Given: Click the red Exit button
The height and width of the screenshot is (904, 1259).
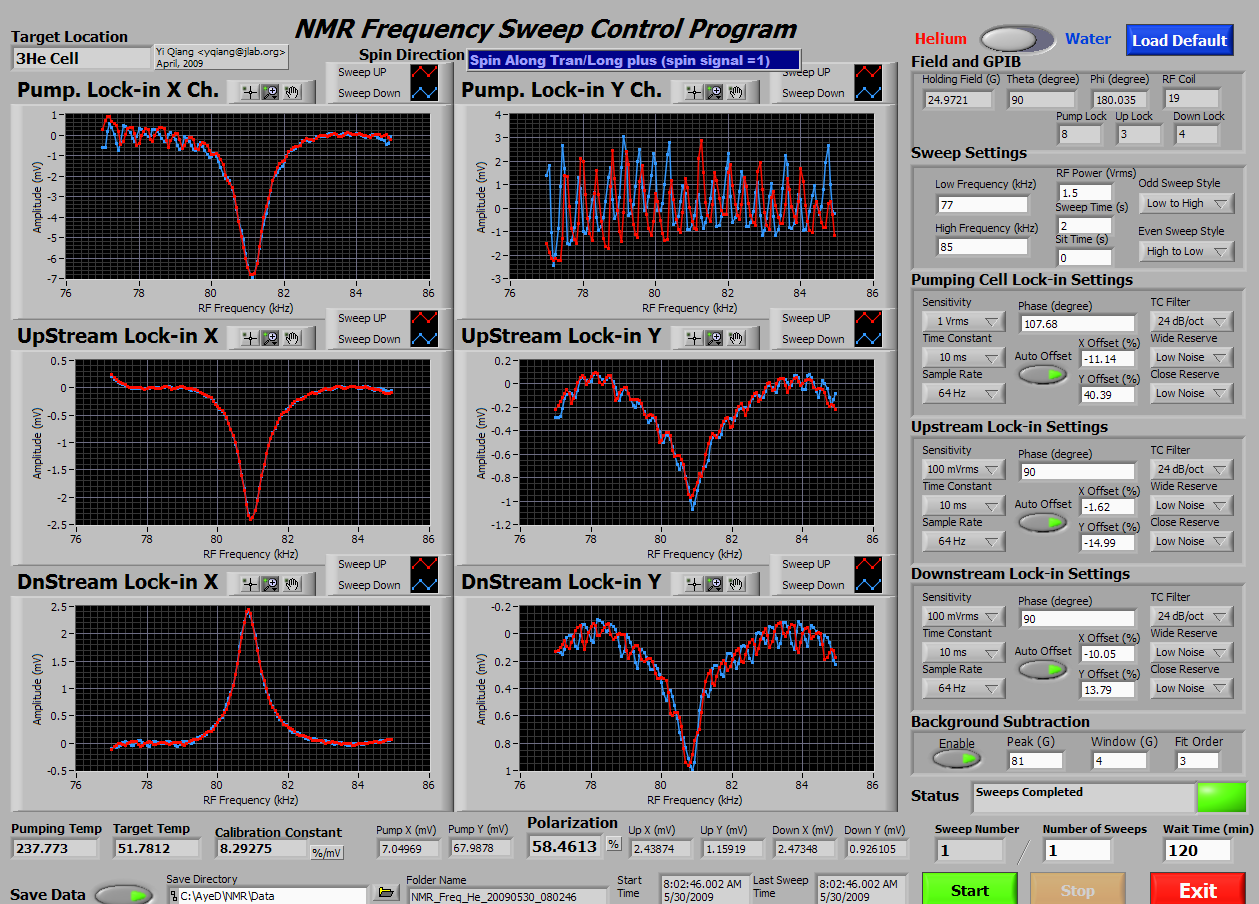Looking at the screenshot, I should click(x=1197, y=889).
